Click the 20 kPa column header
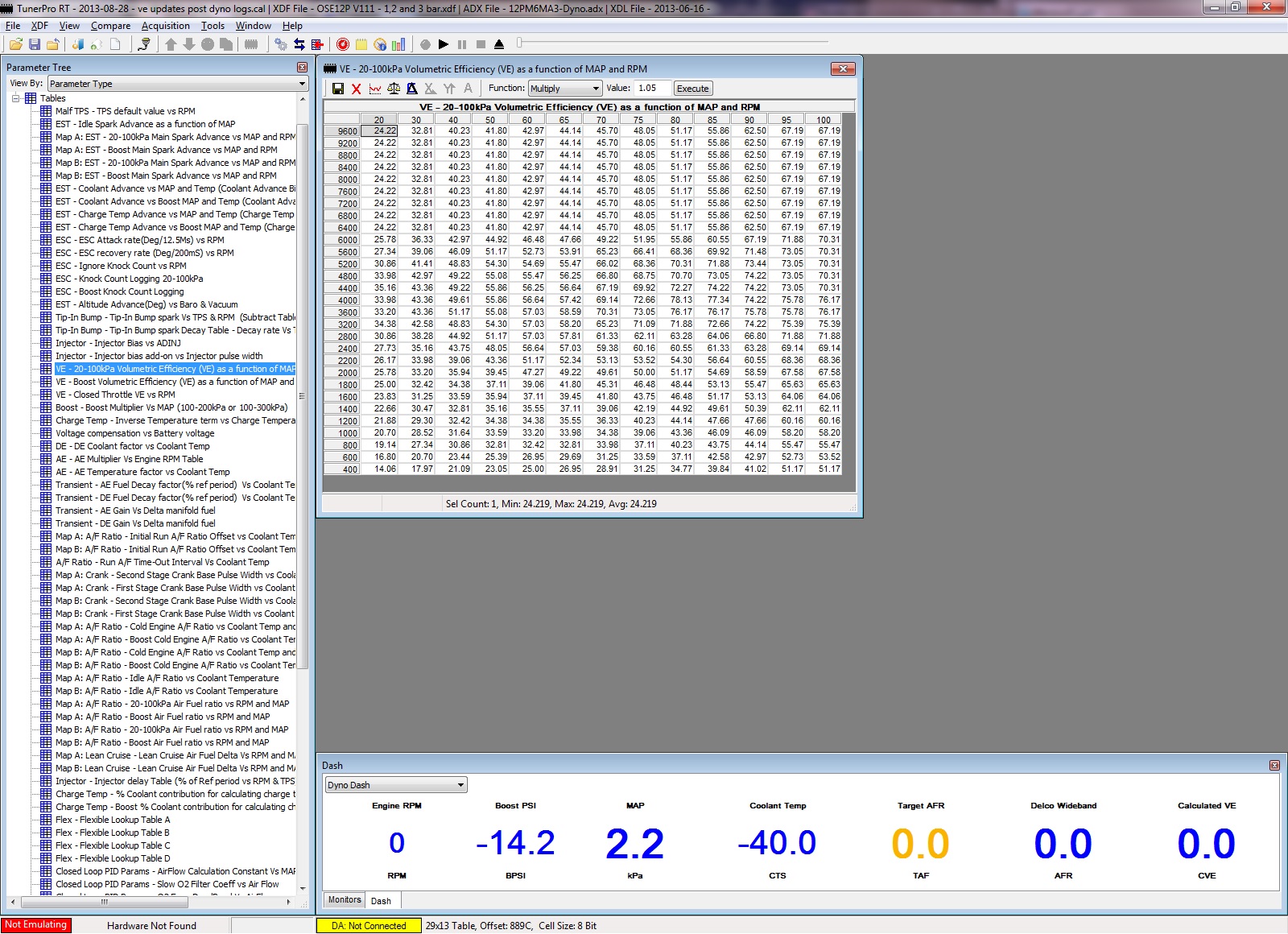This screenshot has height=934, width=1288. [379, 120]
